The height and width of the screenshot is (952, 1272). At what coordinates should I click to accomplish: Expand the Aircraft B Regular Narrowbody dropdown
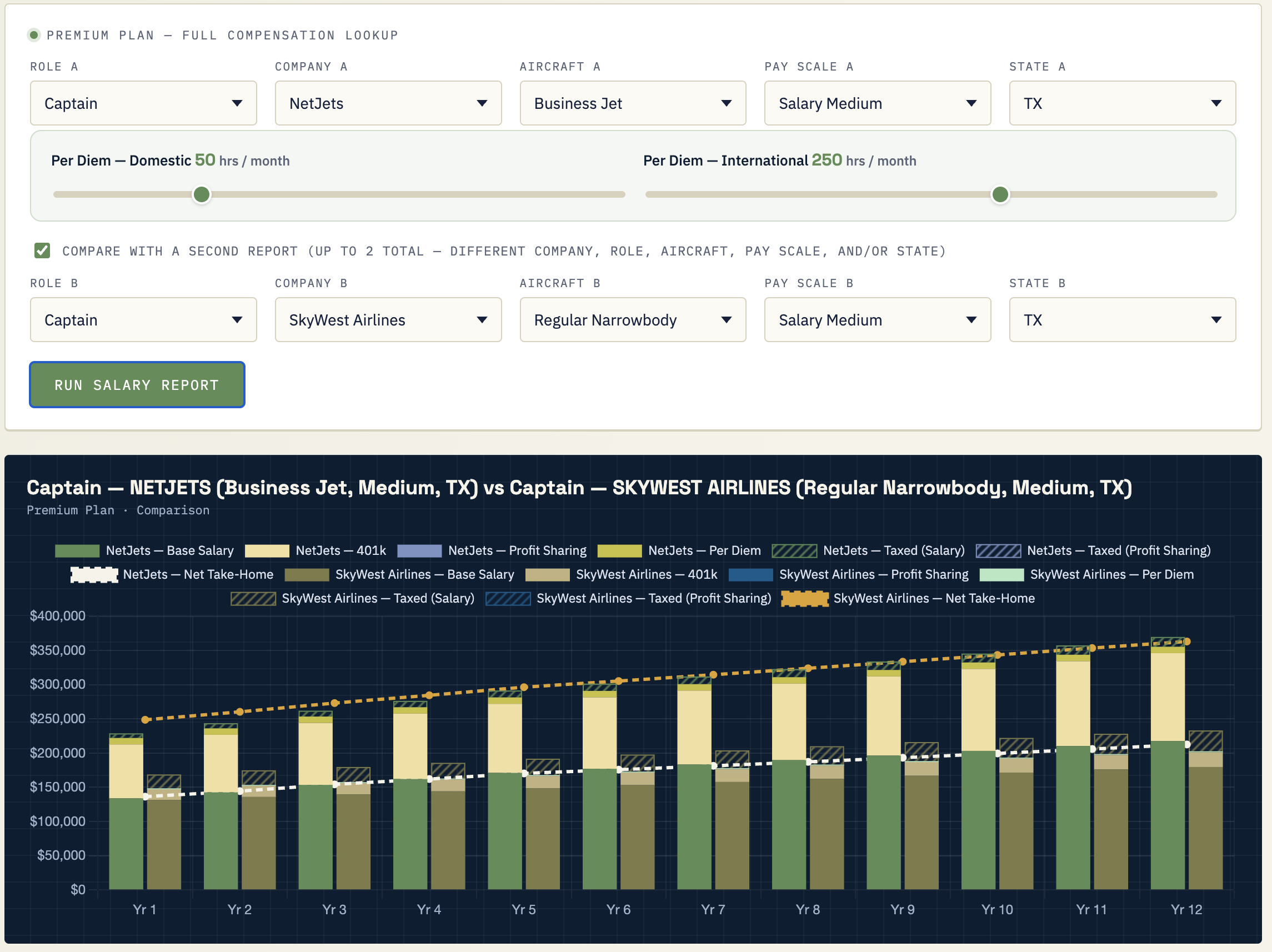point(633,320)
